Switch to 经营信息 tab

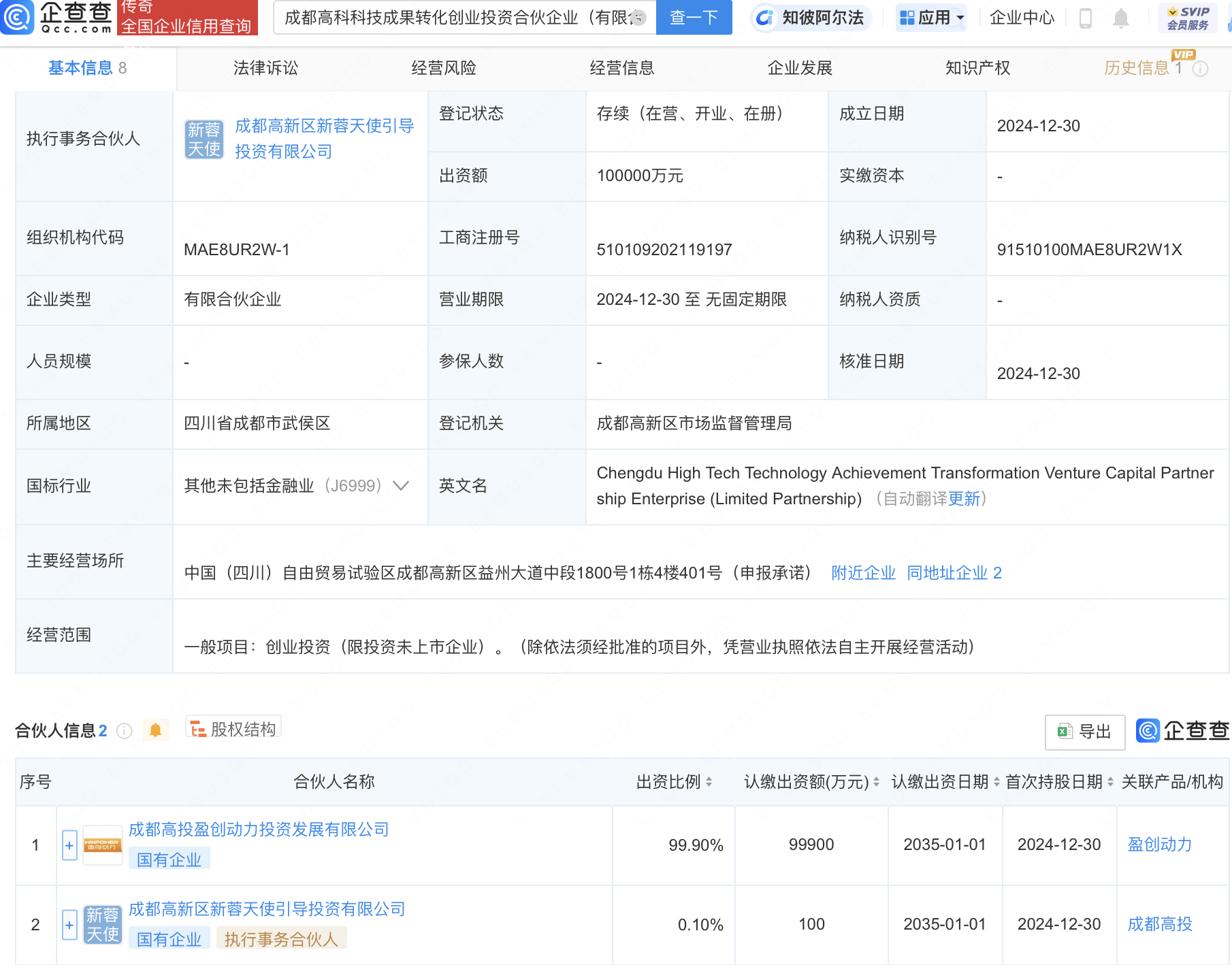coord(622,68)
